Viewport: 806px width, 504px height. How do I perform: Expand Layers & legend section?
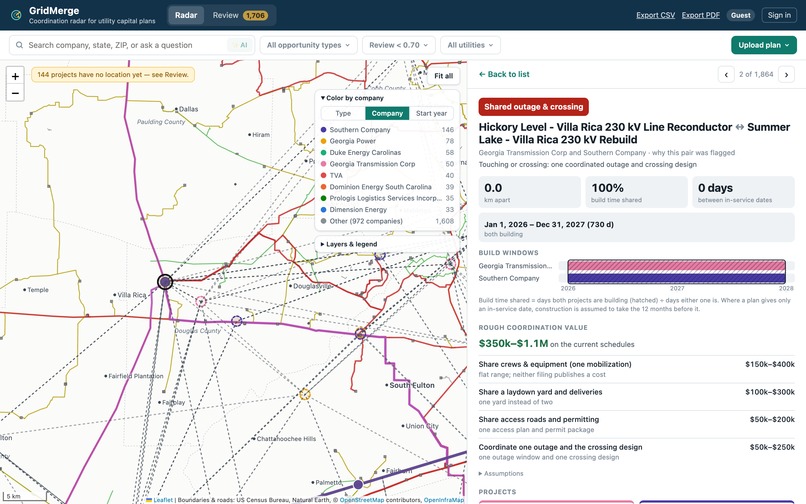coord(349,244)
